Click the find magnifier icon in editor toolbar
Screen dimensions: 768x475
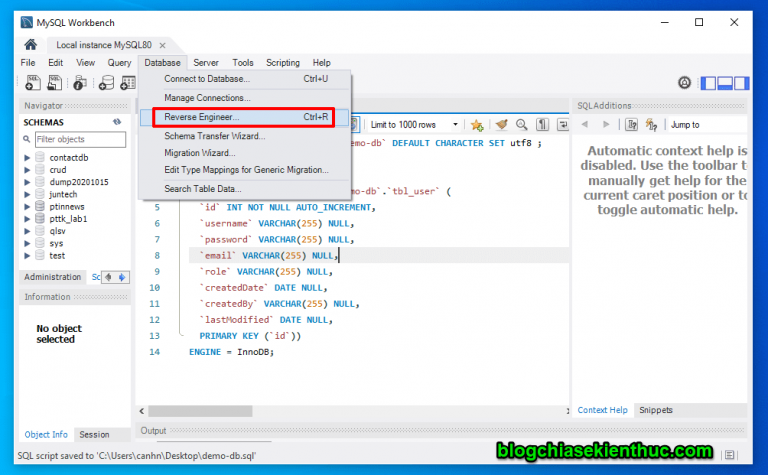pyautogui.click(x=521, y=125)
